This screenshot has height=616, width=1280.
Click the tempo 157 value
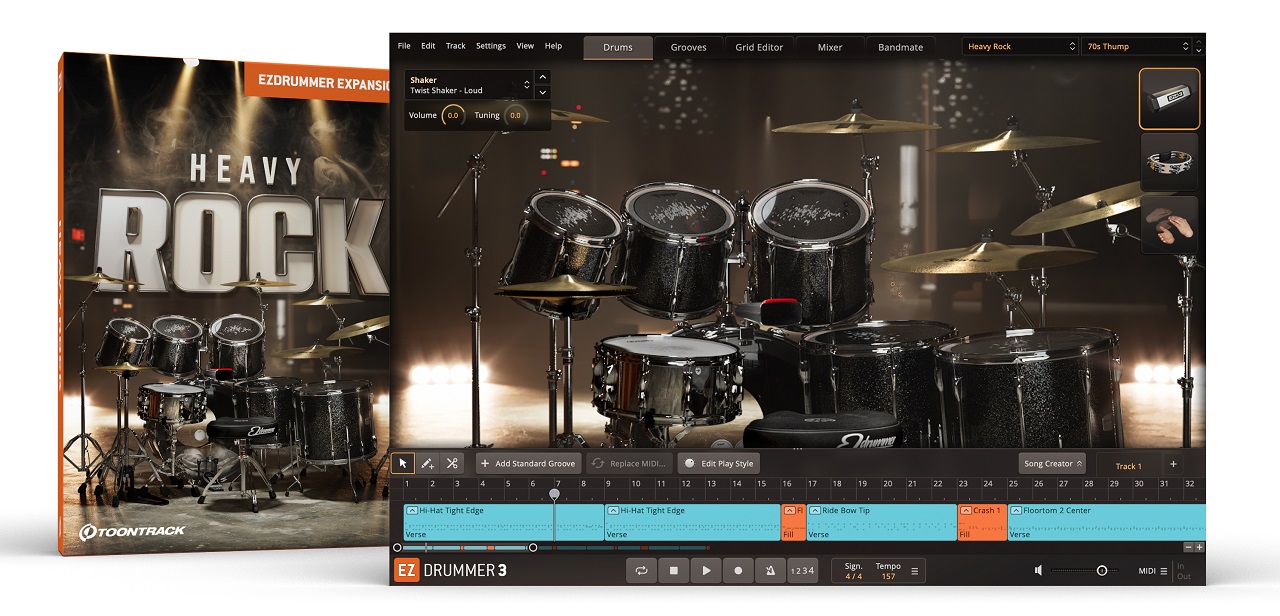pos(888,576)
